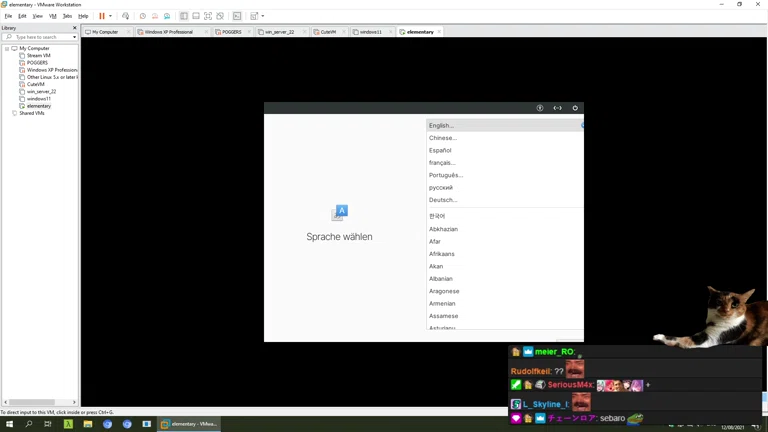Click the stretch guest display icon
768x432 pixels.
click(254, 16)
